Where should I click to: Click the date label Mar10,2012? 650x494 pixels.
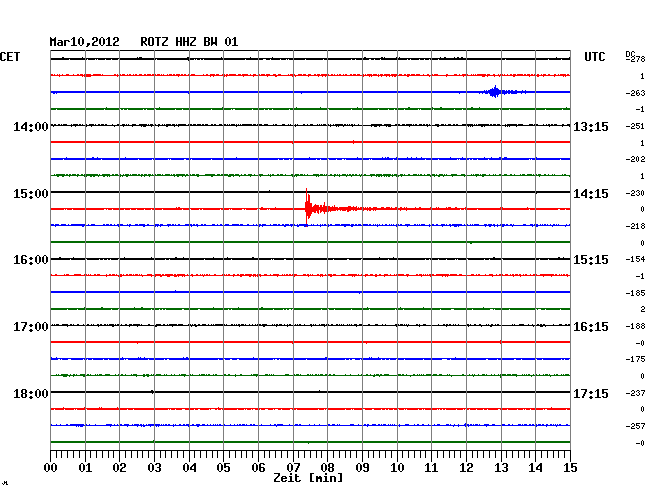(x=85, y=42)
